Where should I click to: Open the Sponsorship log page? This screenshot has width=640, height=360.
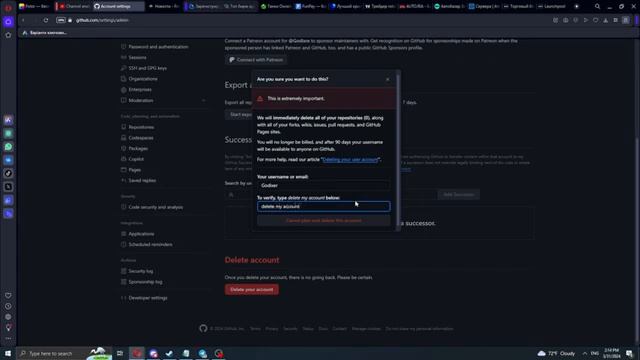tap(145, 282)
